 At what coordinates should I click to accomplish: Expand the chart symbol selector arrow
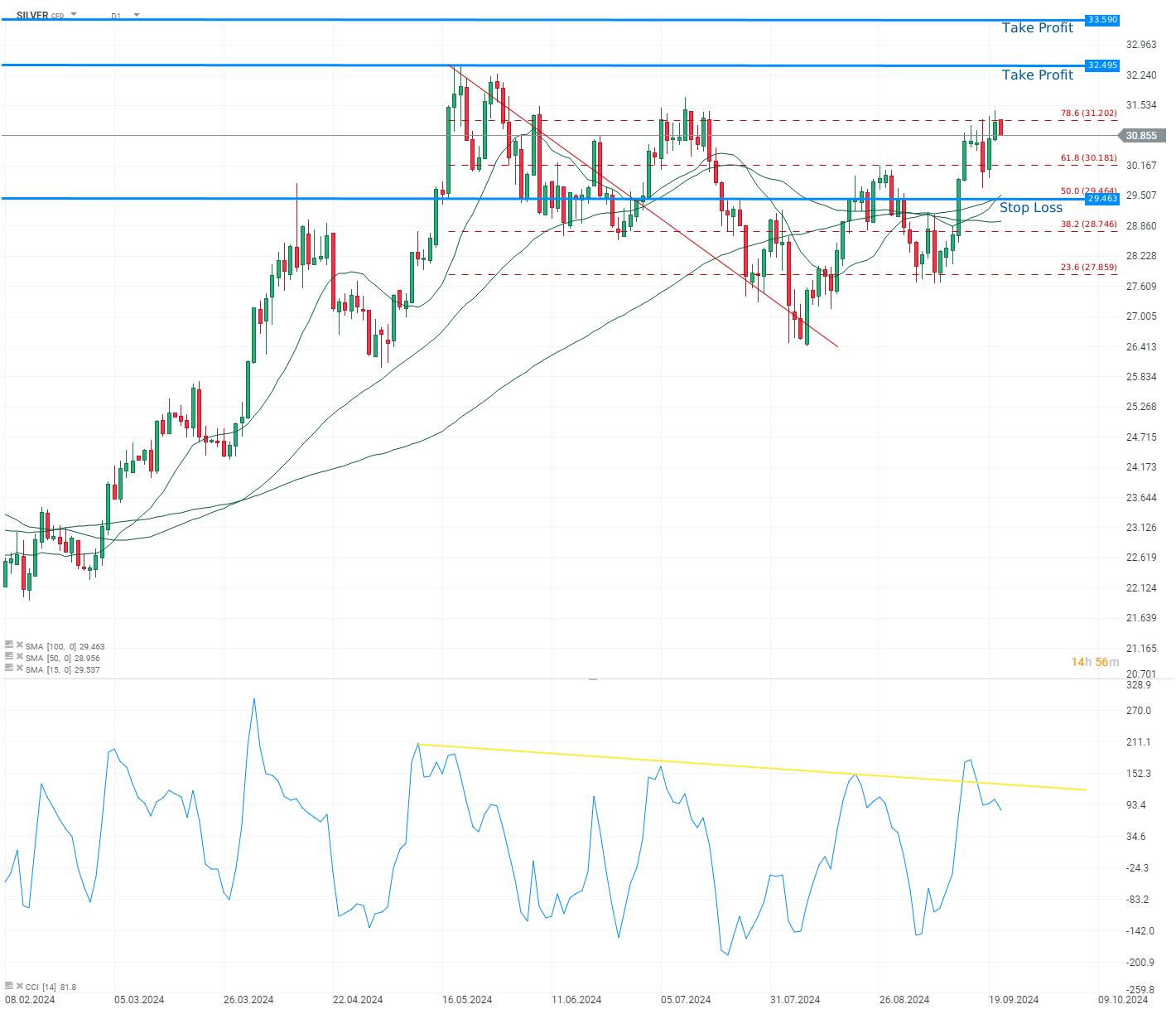(73, 14)
